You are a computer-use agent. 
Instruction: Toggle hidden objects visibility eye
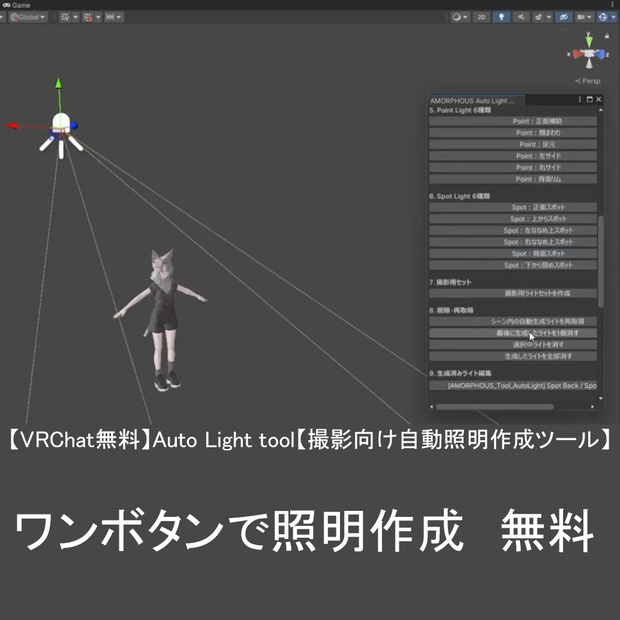pyautogui.click(x=563, y=17)
